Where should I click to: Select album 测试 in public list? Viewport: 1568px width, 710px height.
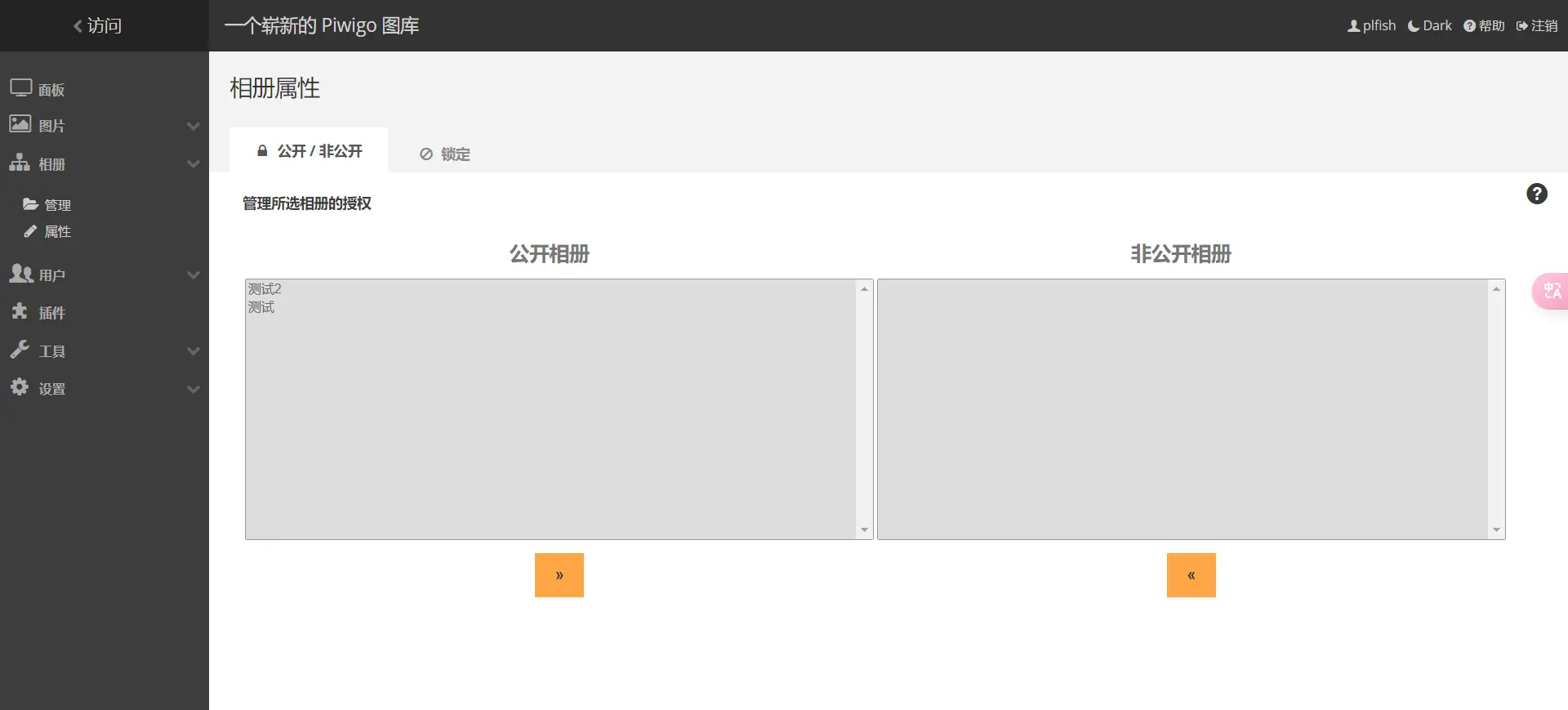pyautogui.click(x=550, y=307)
